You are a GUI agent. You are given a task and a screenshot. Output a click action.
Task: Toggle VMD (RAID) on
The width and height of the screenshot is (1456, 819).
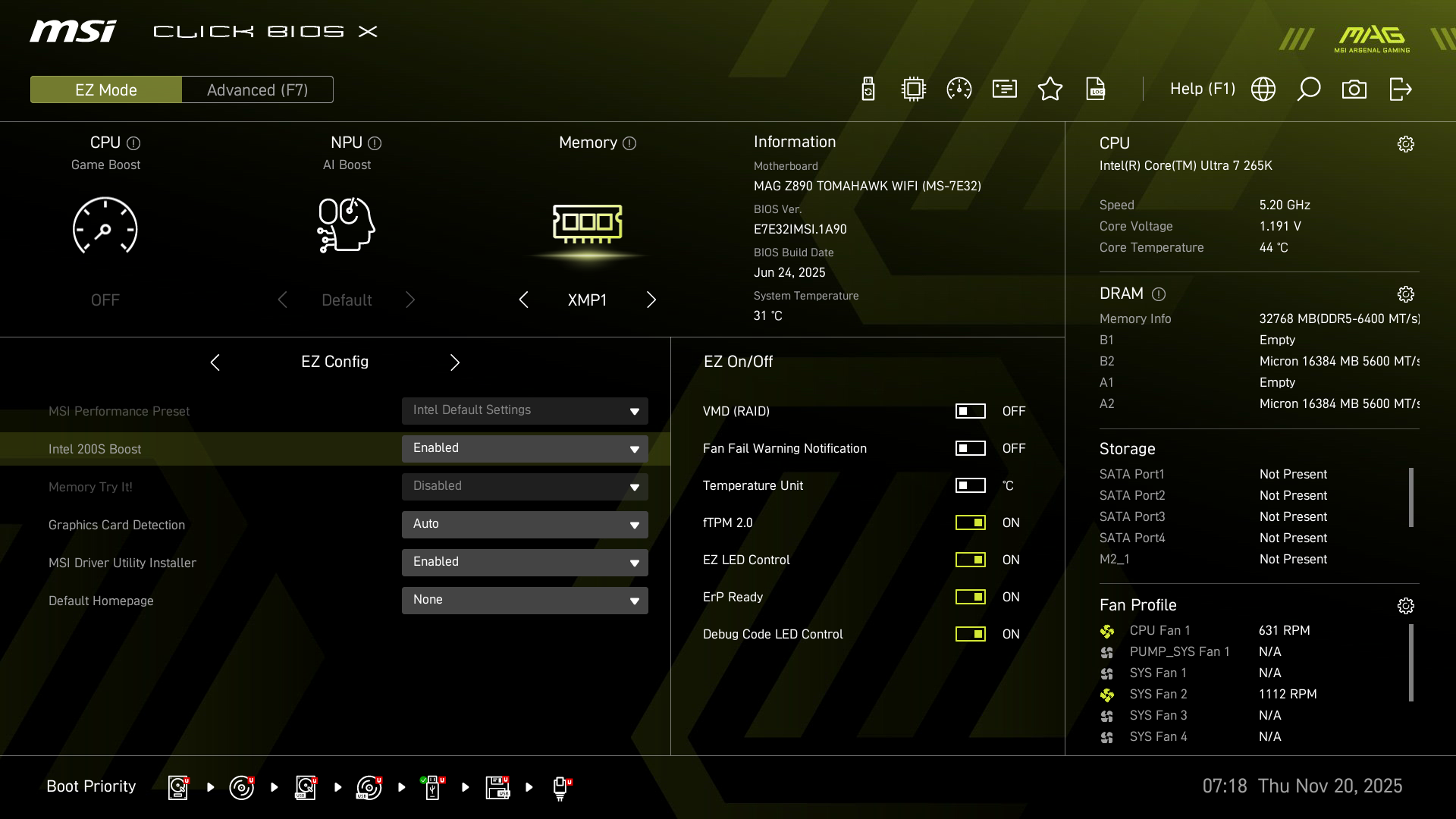tap(971, 411)
